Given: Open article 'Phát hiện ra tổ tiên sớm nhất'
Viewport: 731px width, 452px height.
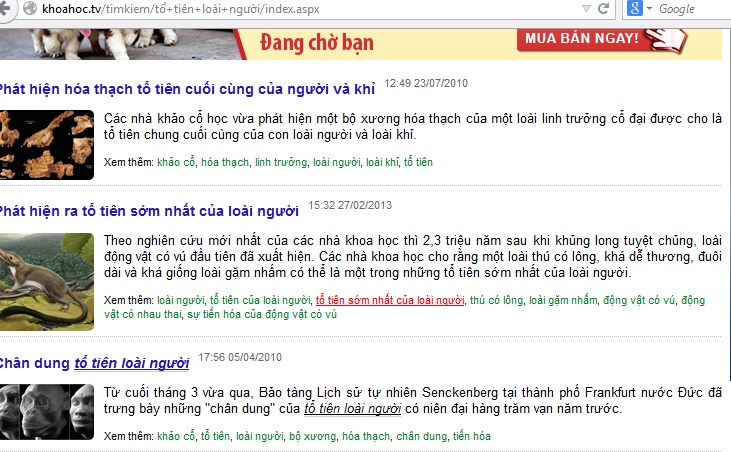Looking at the screenshot, I should [149, 211].
